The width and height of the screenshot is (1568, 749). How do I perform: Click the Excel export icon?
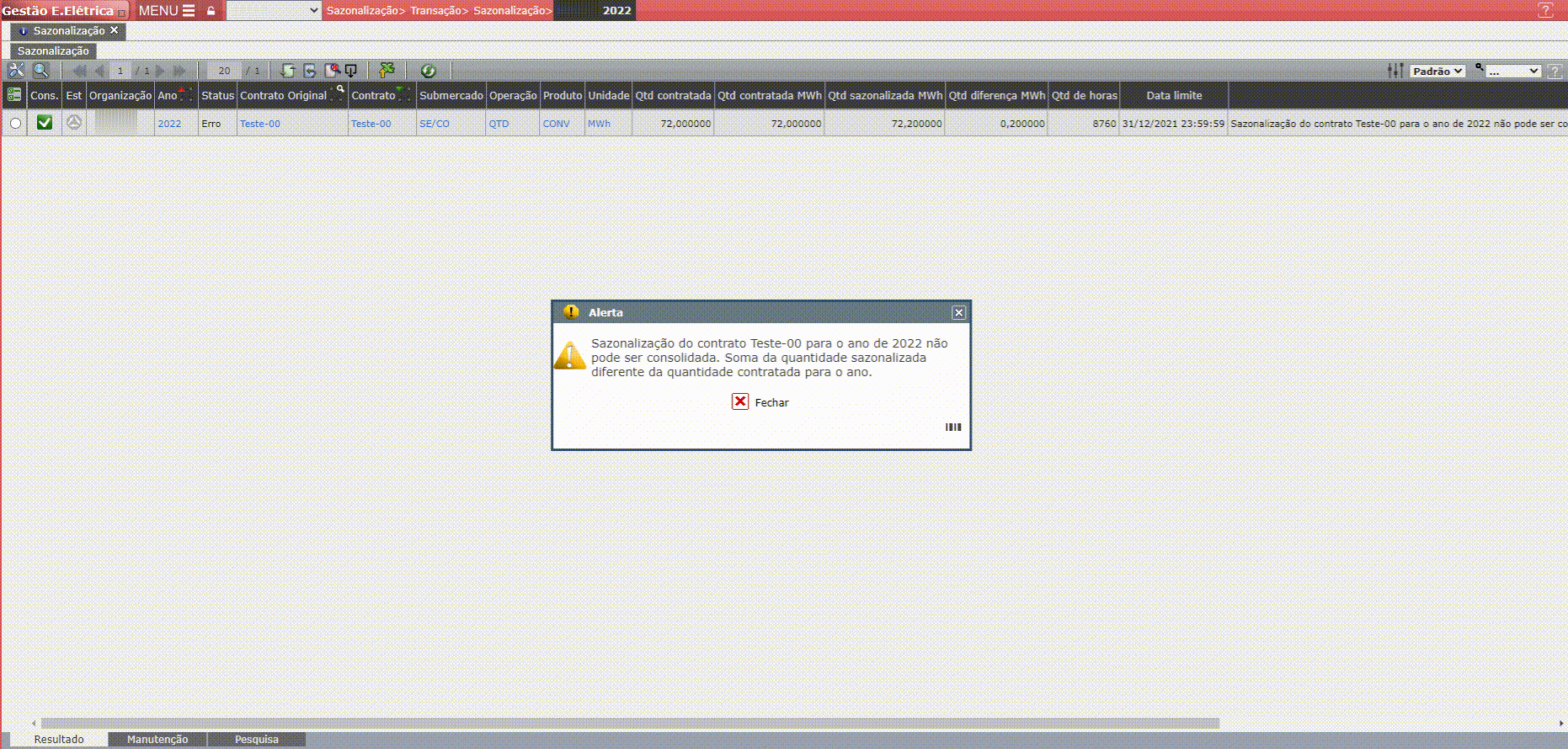tap(387, 71)
